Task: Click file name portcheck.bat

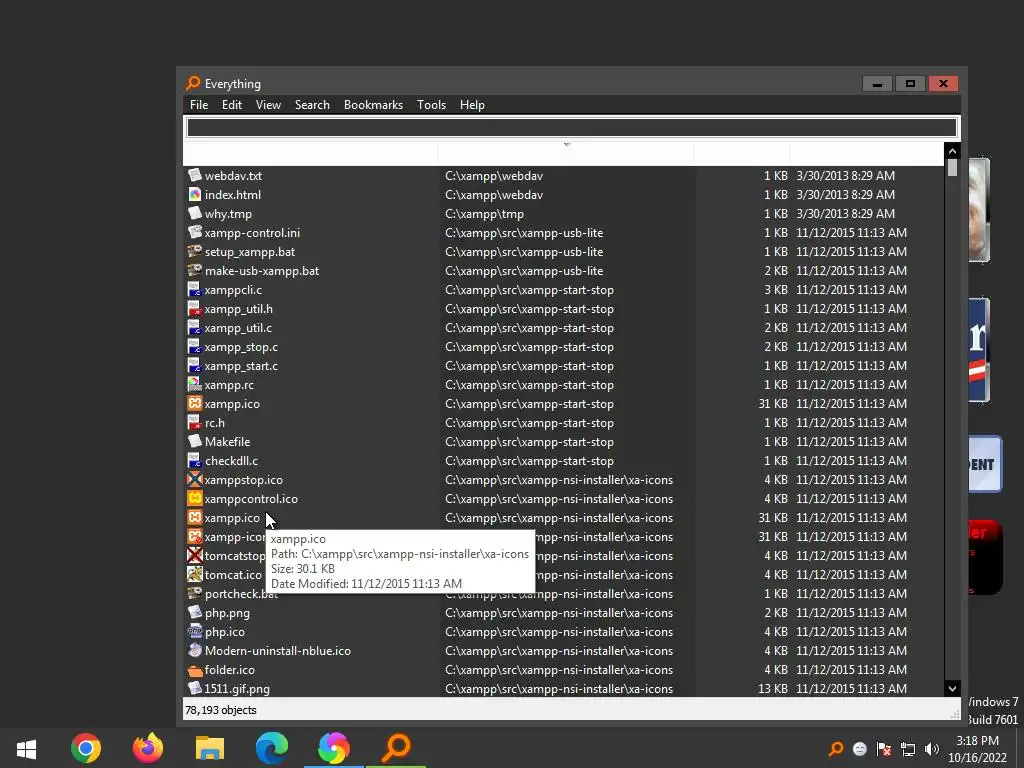Action: [241, 594]
